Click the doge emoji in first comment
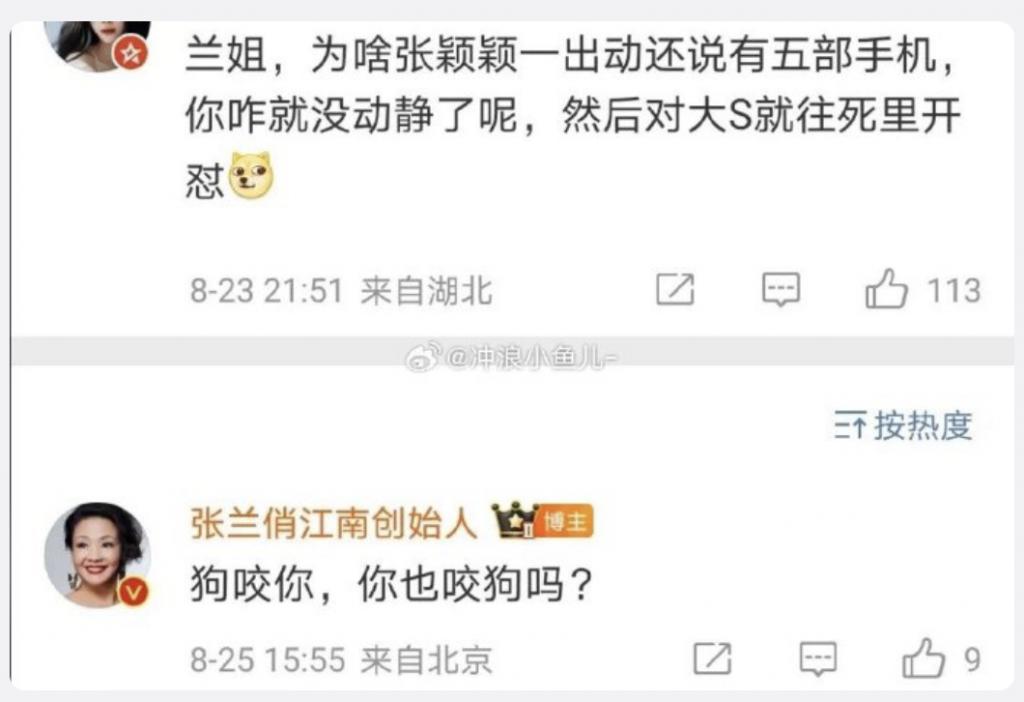 coord(251,175)
